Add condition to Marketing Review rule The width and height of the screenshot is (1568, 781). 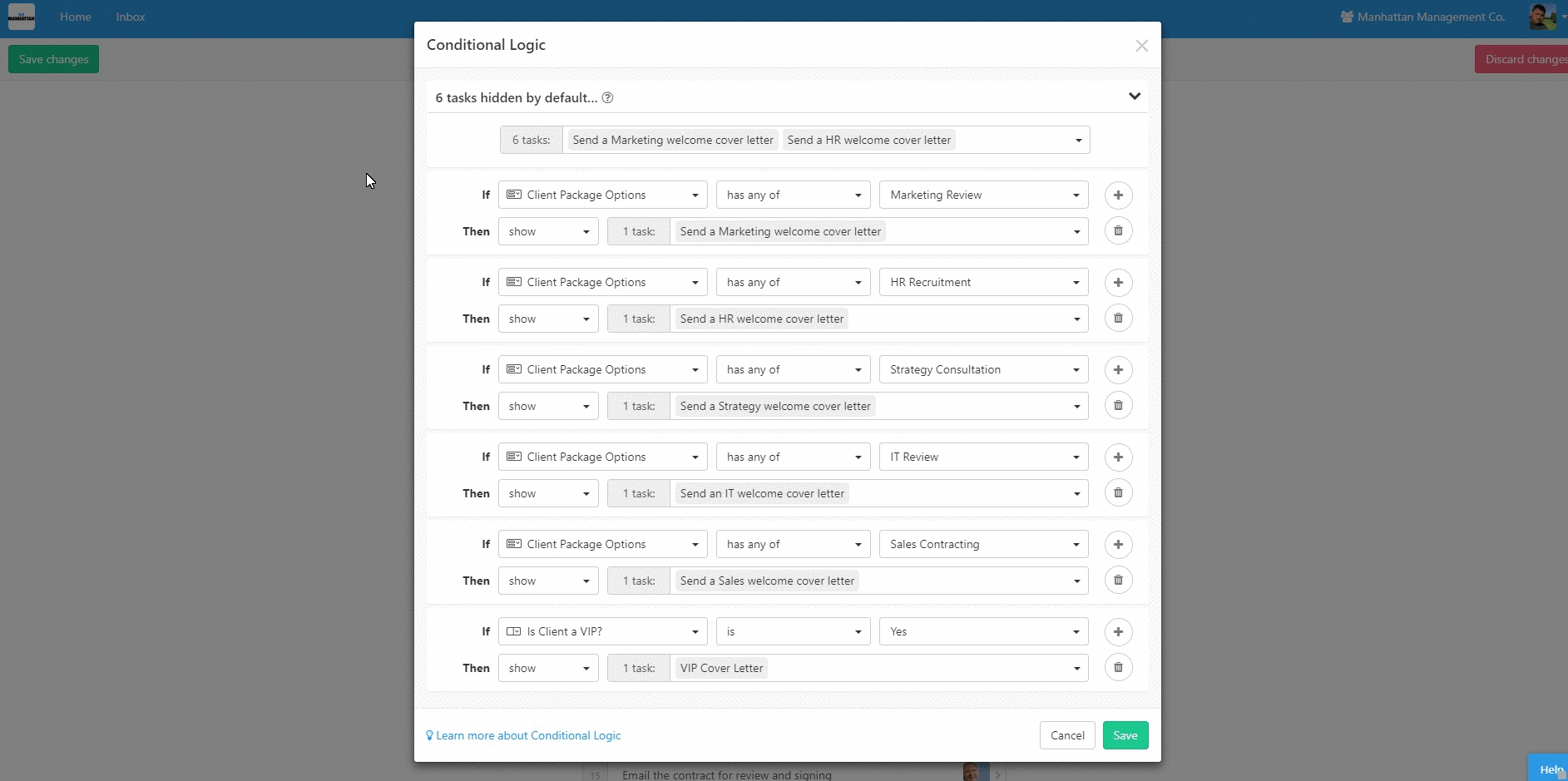point(1118,195)
